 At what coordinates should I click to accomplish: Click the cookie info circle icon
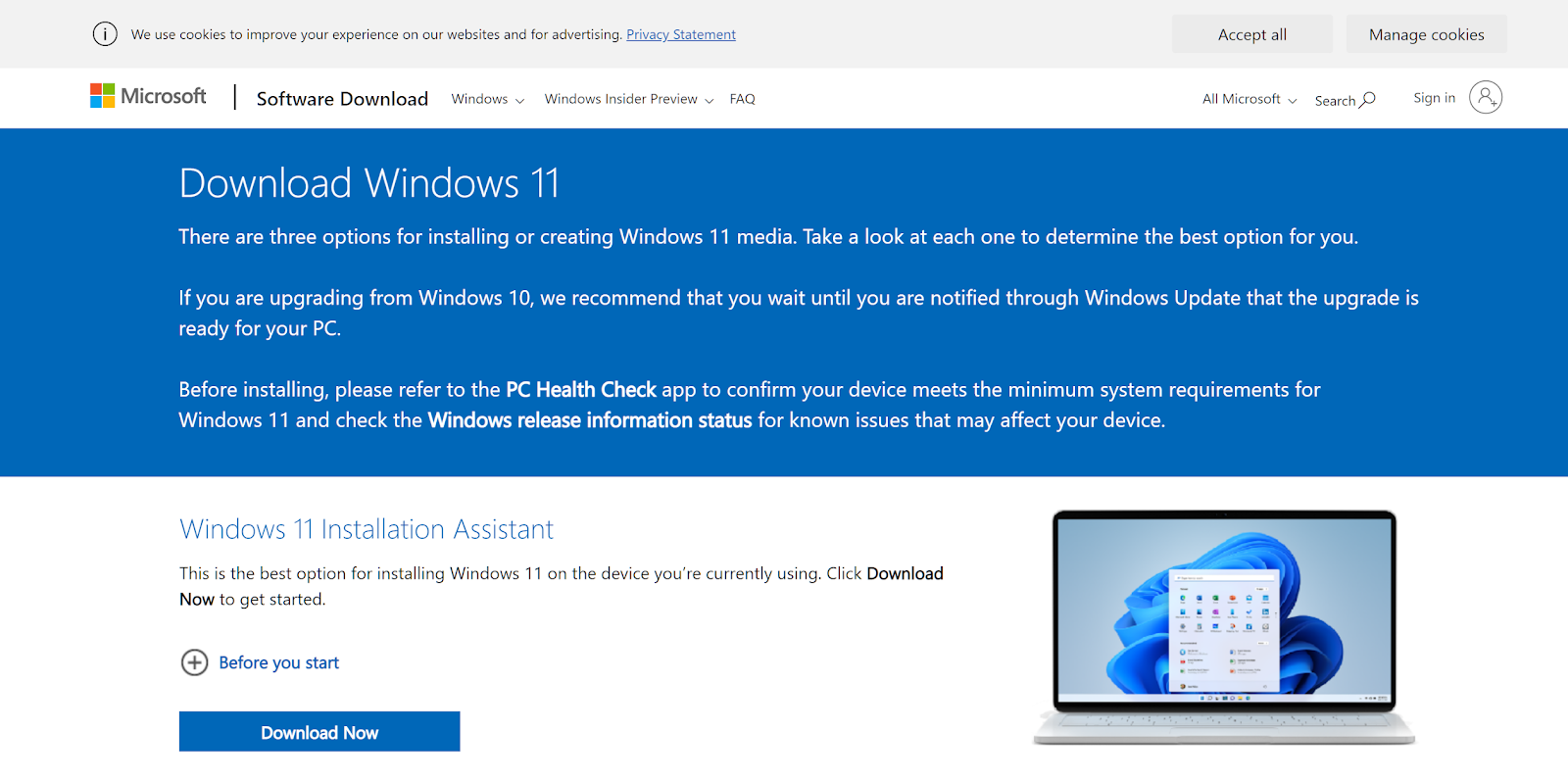pos(105,34)
